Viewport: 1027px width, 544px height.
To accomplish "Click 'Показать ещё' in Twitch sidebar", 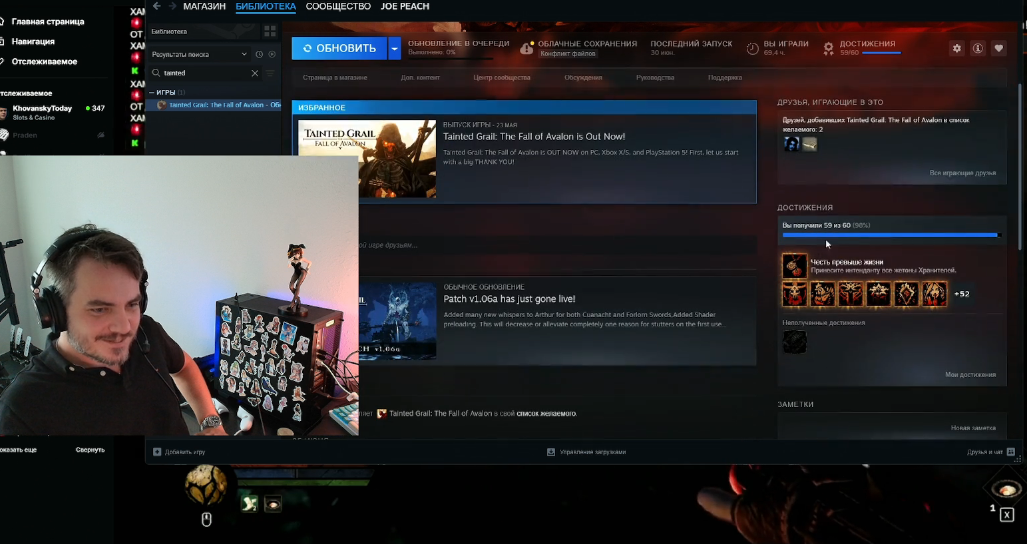I will tap(18, 450).
